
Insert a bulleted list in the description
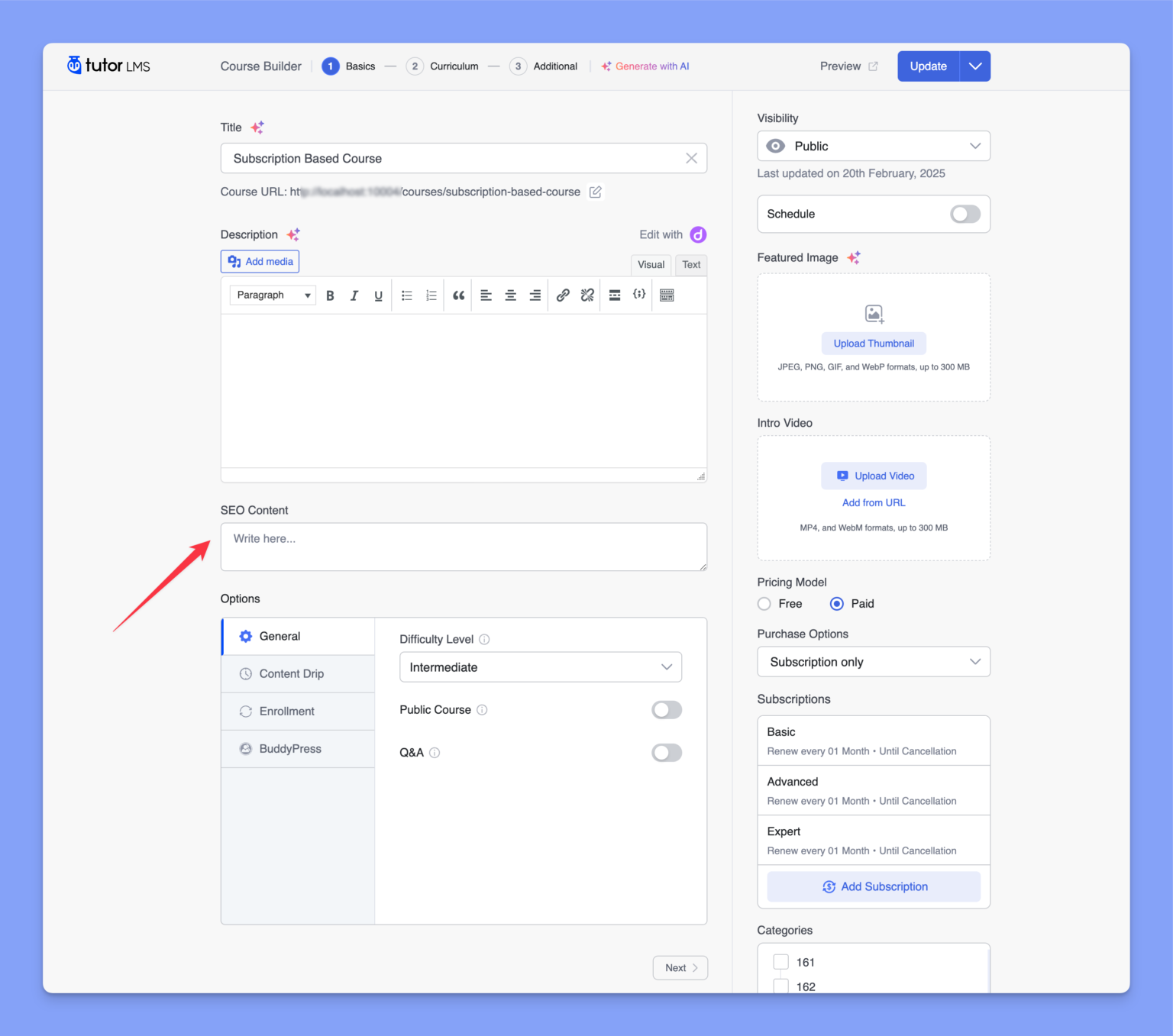tap(406, 295)
